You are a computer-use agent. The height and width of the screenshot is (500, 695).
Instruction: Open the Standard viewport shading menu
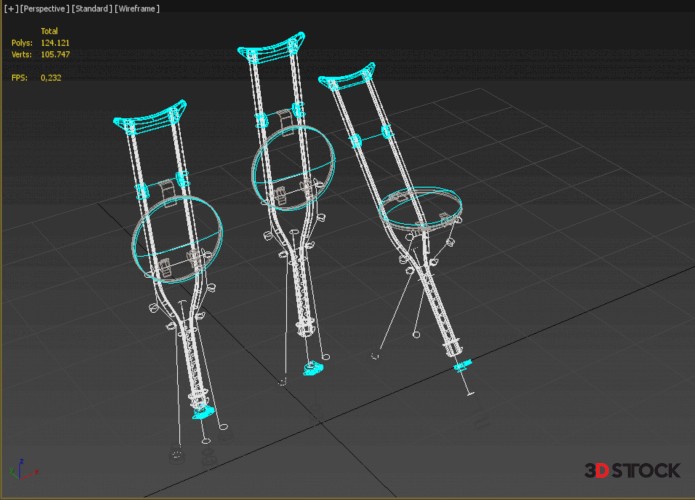click(x=92, y=9)
